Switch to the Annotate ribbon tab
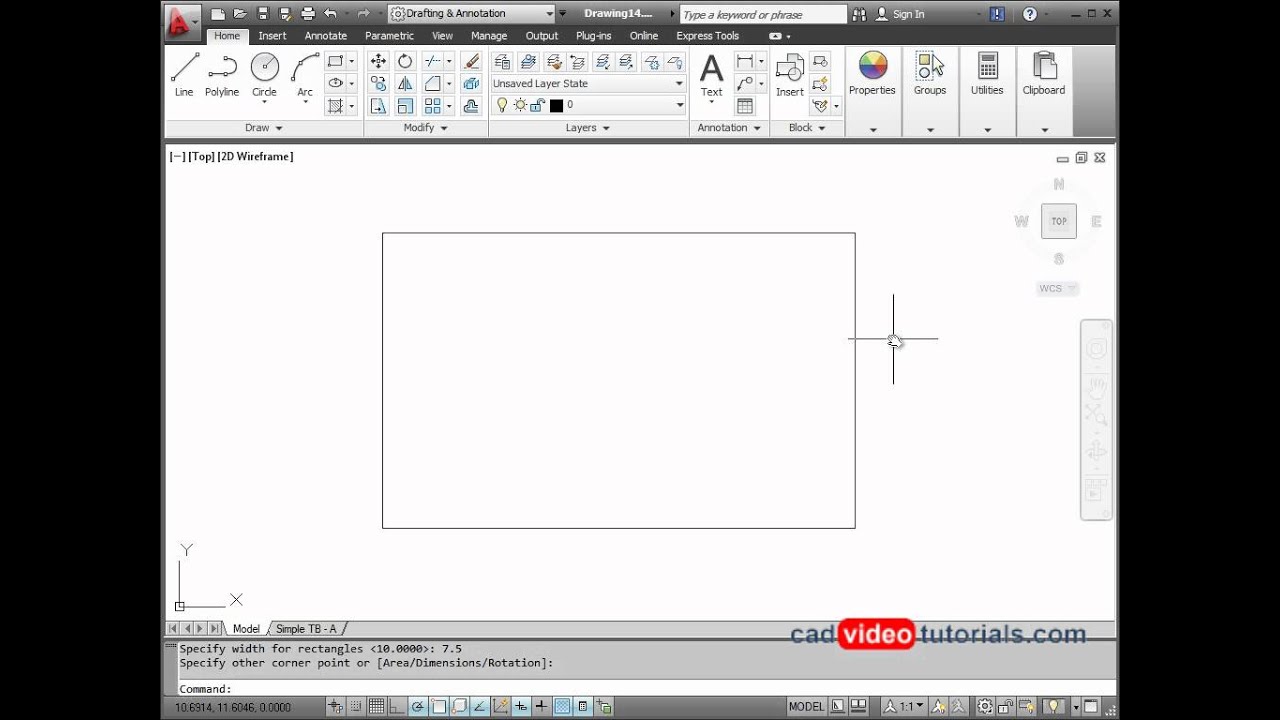The width and height of the screenshot is (1280, 720). [326, 36]
